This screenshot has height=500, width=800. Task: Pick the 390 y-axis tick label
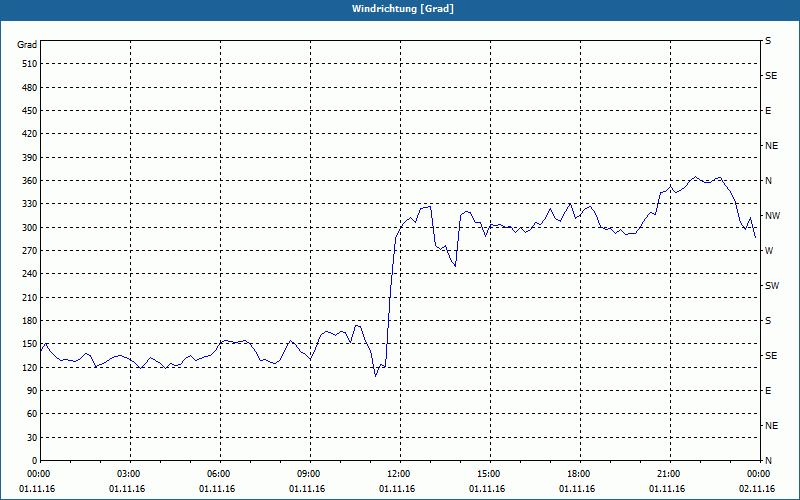tap(30, 158)
